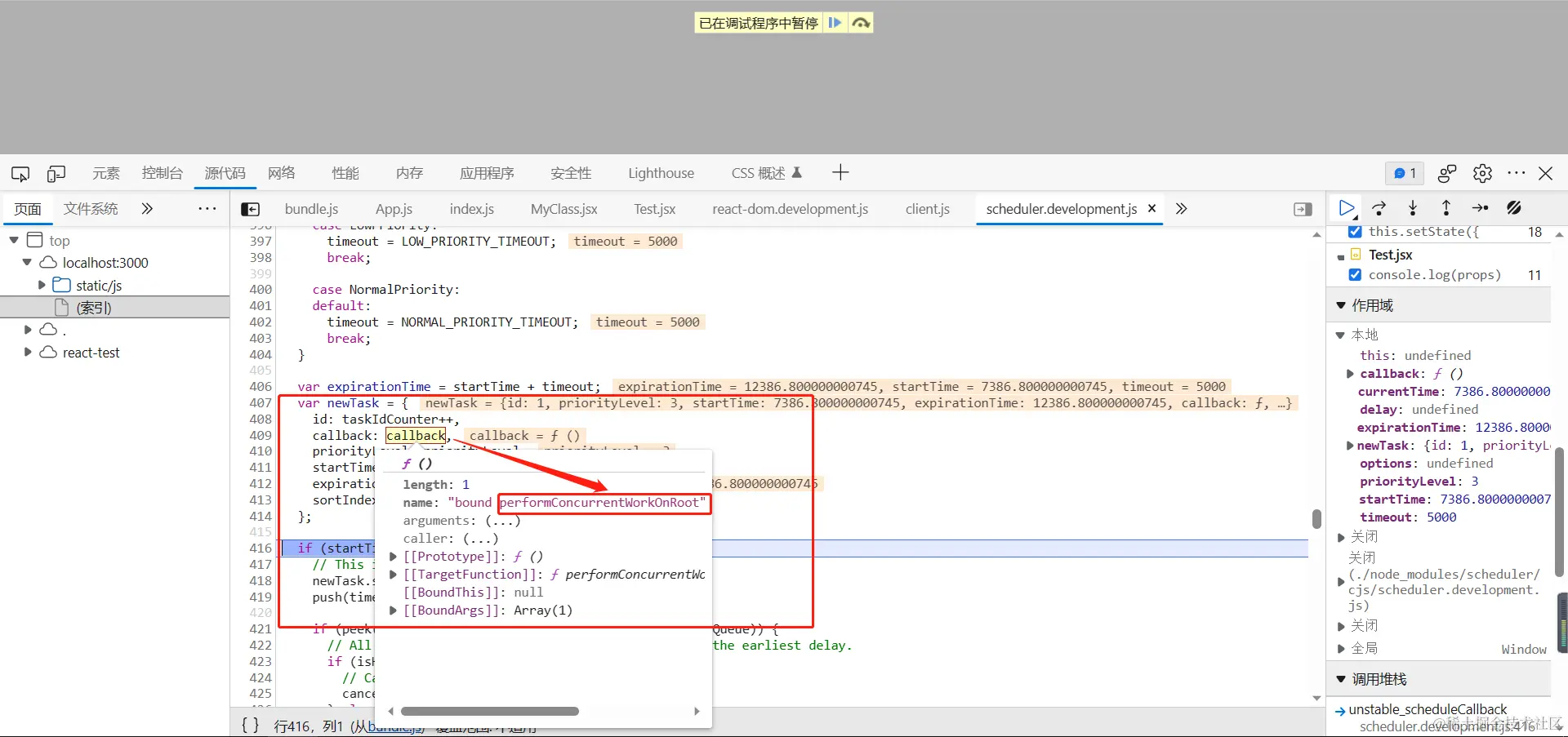
Task: Expand the react-test tree node
Action: point(28,352)
